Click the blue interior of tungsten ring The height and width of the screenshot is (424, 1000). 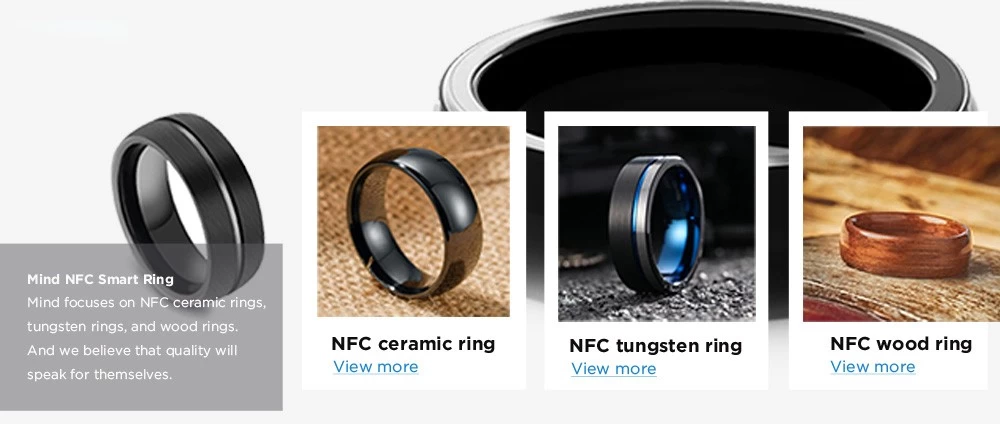[x=676, y=223]
